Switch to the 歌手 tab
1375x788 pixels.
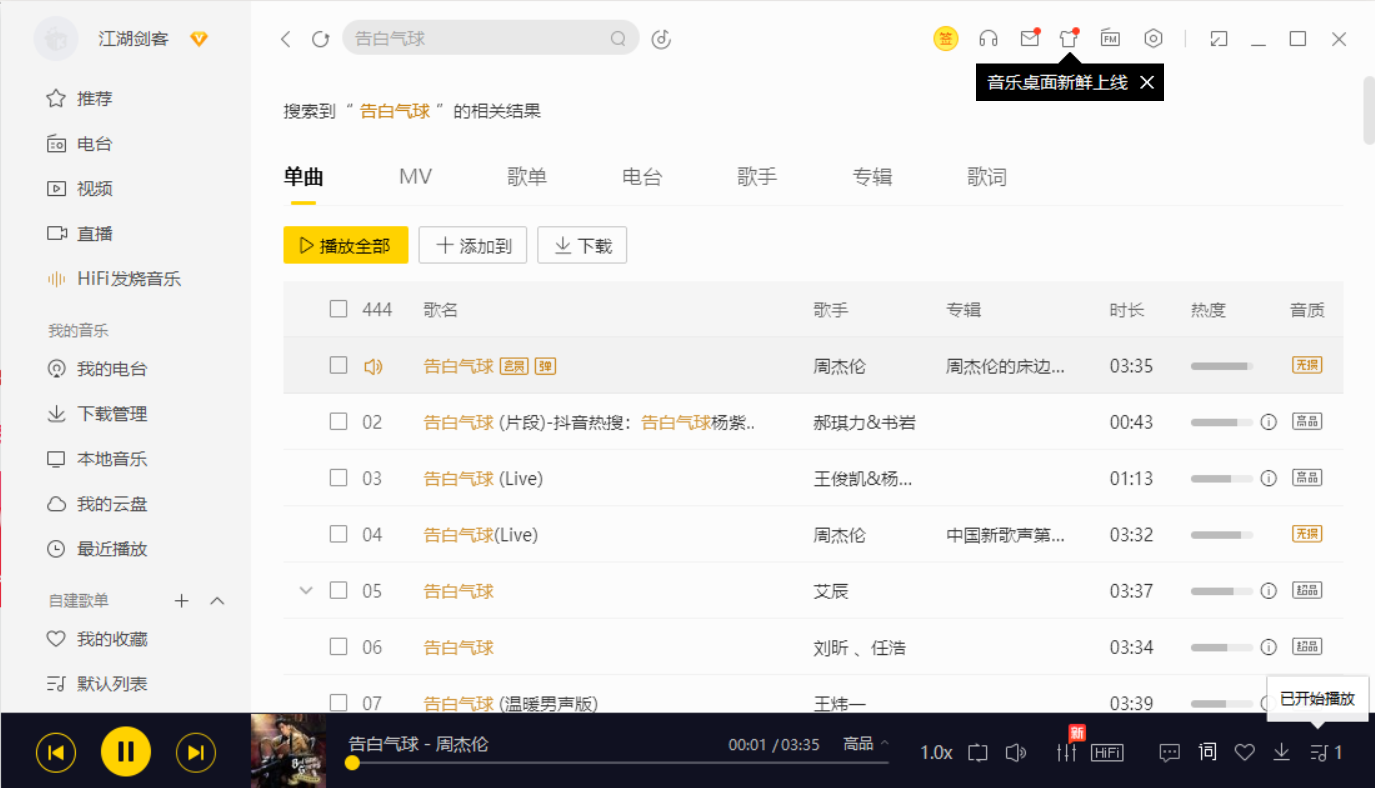coord(757,177)
